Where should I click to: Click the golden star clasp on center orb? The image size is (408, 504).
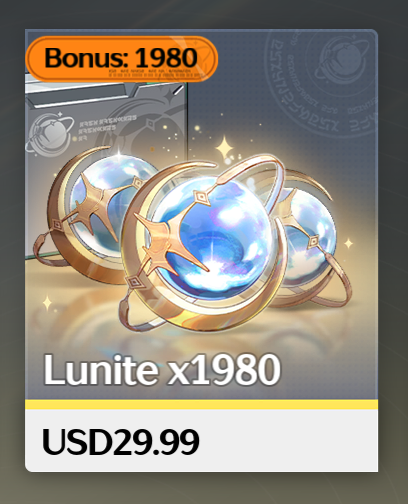coord(166,238)
